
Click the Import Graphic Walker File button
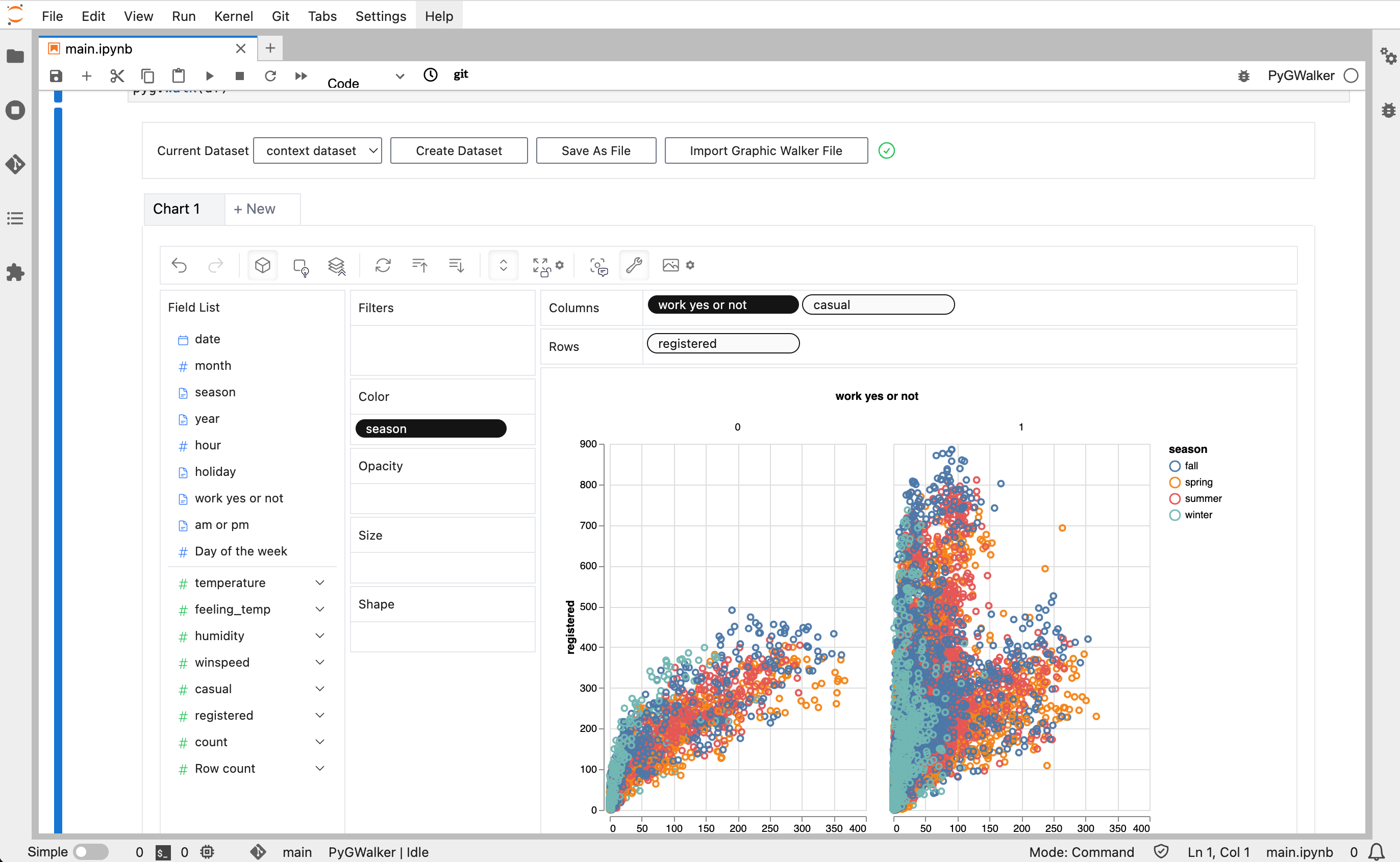click(x=766, y=150)
